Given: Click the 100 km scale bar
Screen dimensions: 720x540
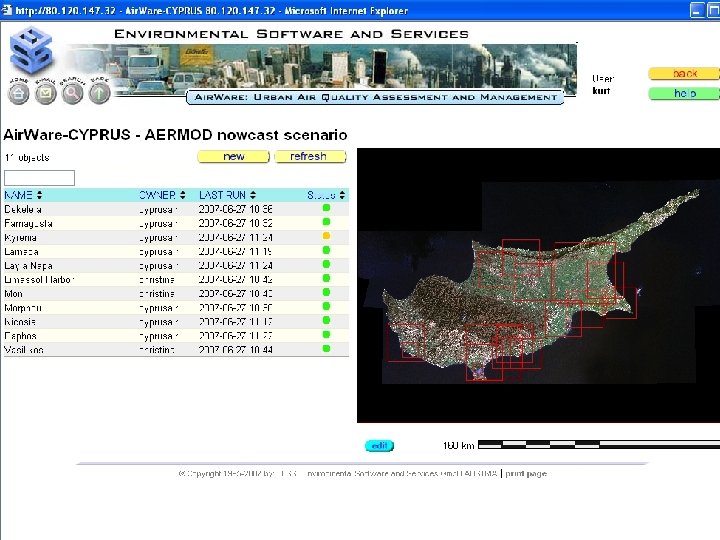Looking at the screenshot, I should click(x=599, y=444).
